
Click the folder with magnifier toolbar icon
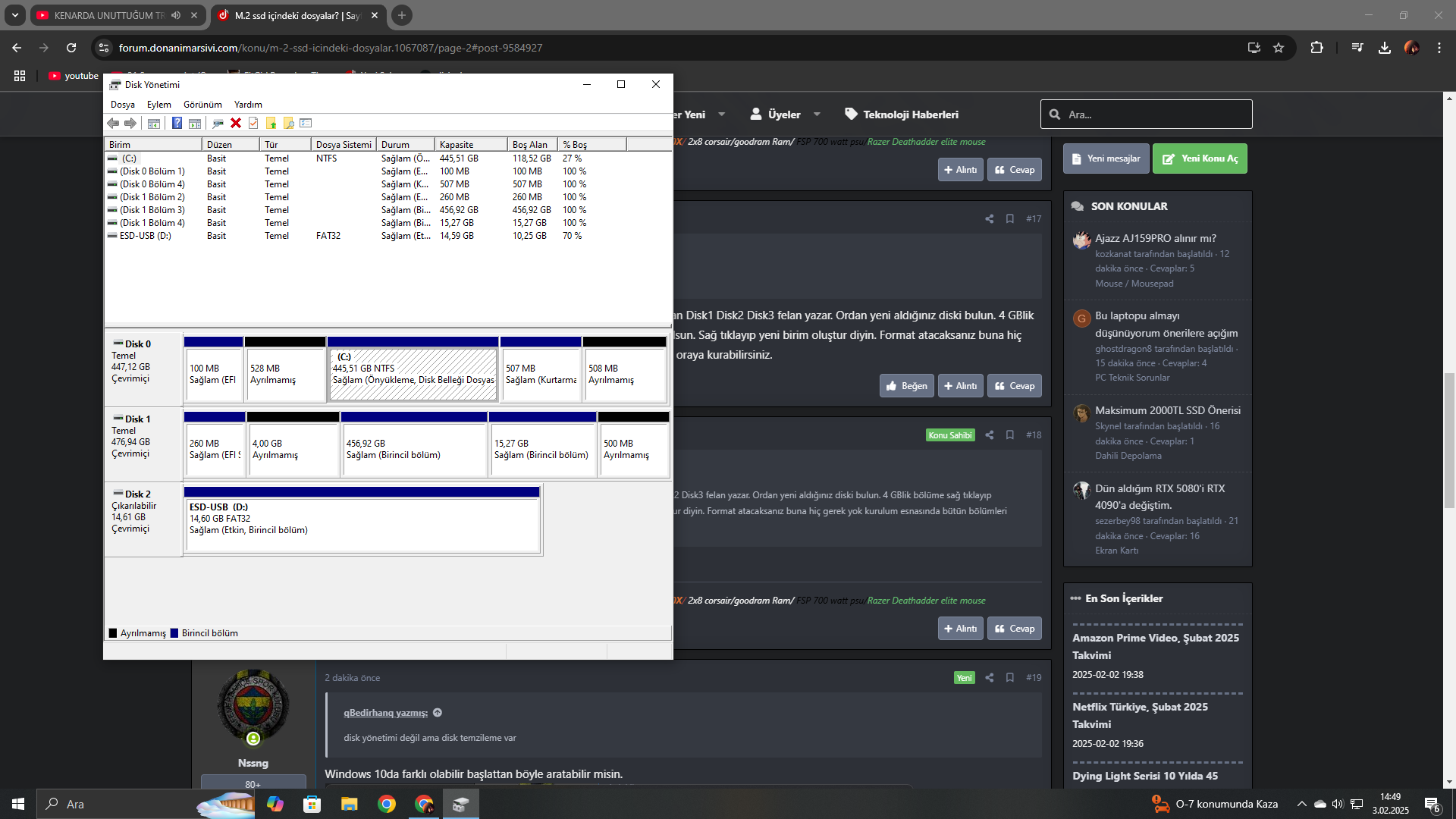click(289, 123)
